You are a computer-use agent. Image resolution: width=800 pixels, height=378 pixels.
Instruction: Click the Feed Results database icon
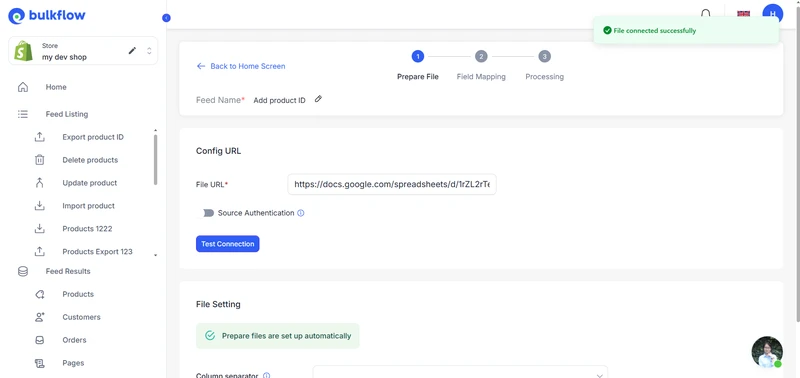tap(23, 271)
